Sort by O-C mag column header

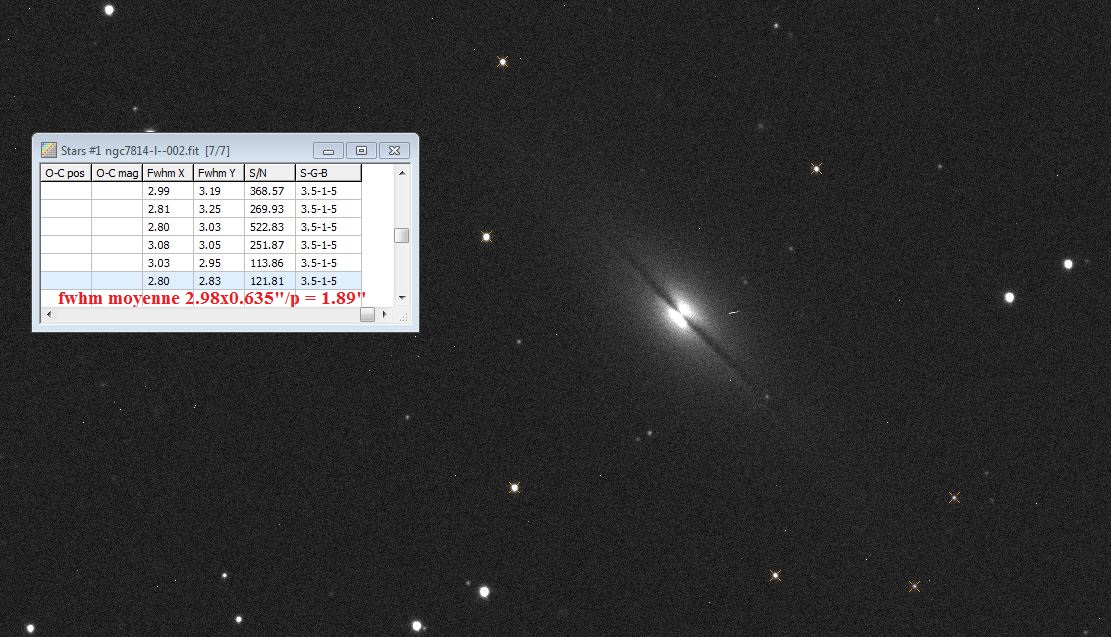pyautogui.click(x=117, y=173)
